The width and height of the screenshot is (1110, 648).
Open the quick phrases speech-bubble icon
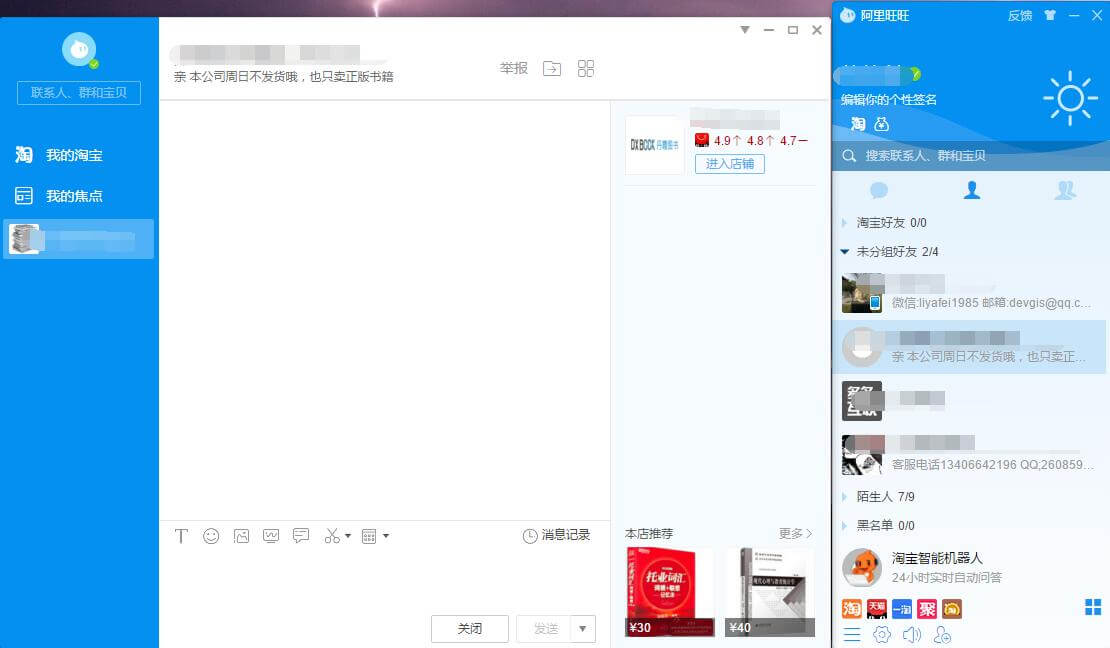301,536
